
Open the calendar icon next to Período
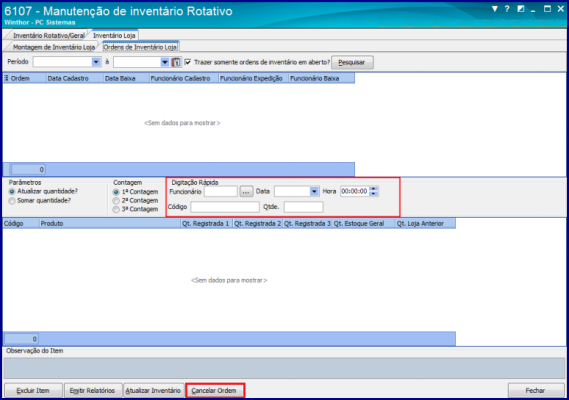[176, 62]
